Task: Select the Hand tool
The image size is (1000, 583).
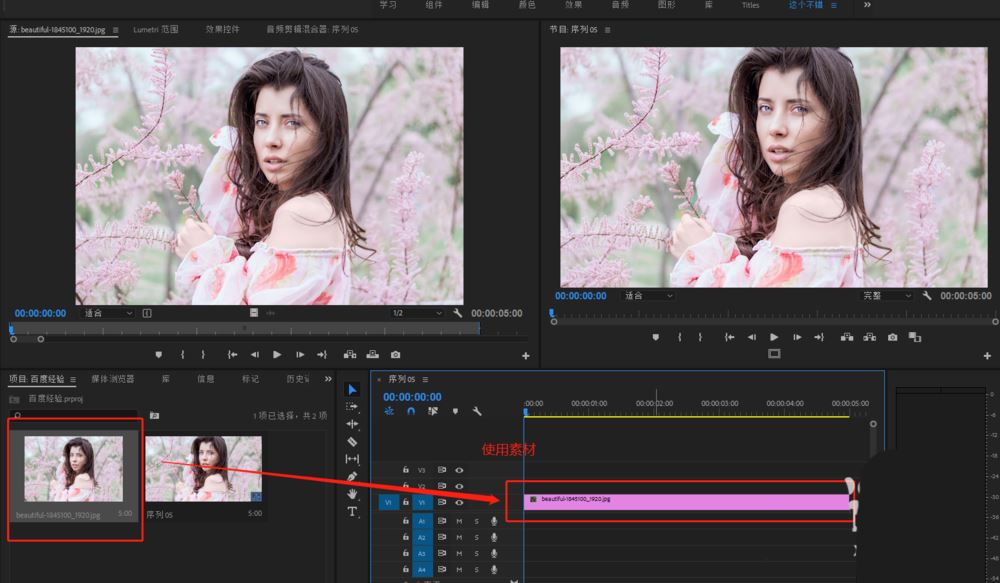Action: click(352, 494)
